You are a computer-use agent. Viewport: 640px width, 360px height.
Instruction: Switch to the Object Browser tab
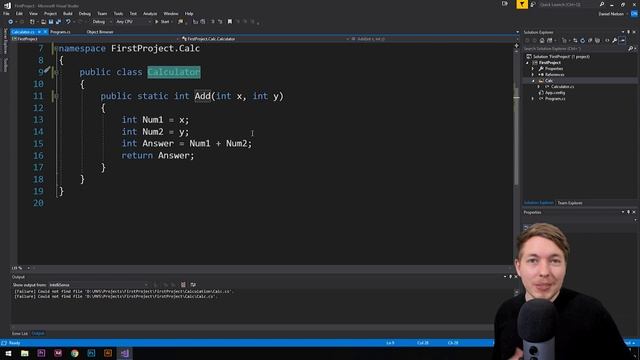[x=100, y=32]
